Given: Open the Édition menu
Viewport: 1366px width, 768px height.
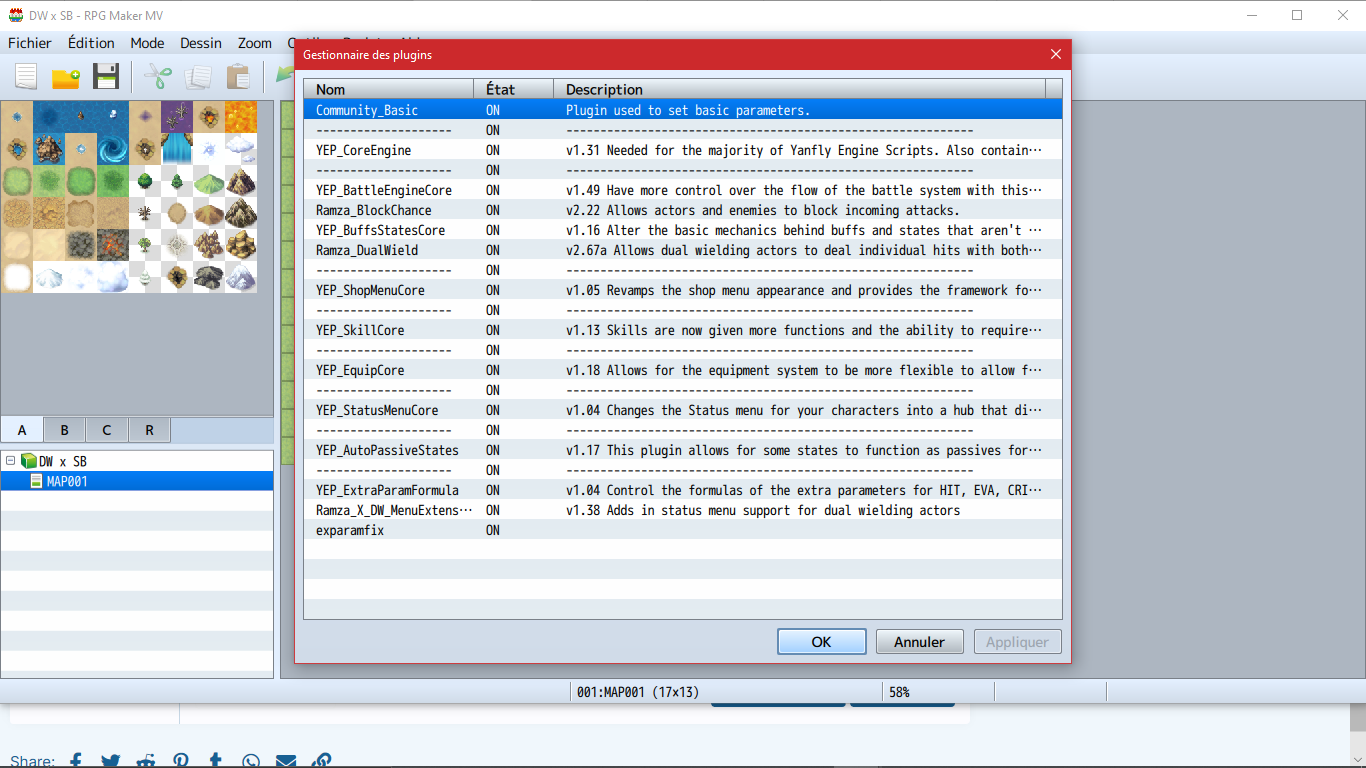Looking at the screenshot, I should (x=91, y=43).
